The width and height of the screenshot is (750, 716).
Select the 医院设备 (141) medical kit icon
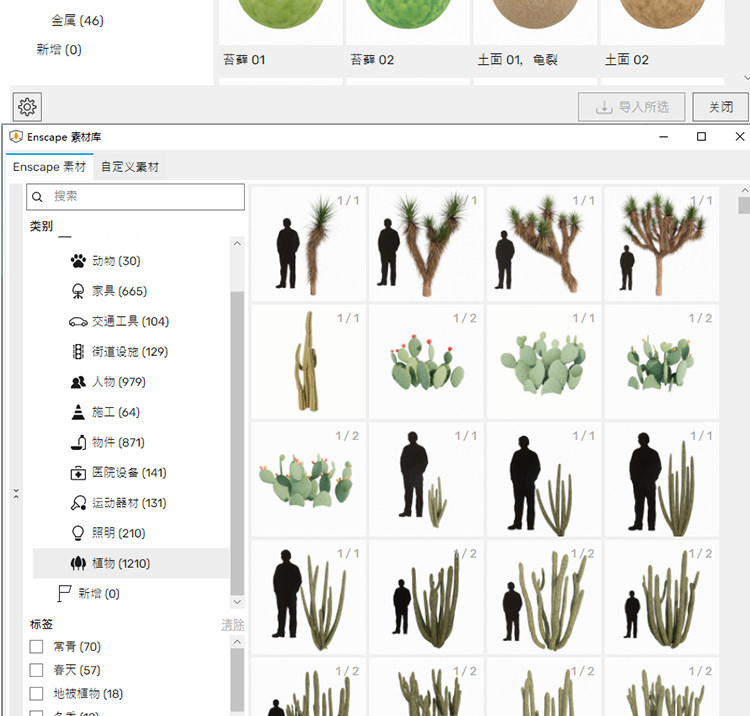pos(78,473)
